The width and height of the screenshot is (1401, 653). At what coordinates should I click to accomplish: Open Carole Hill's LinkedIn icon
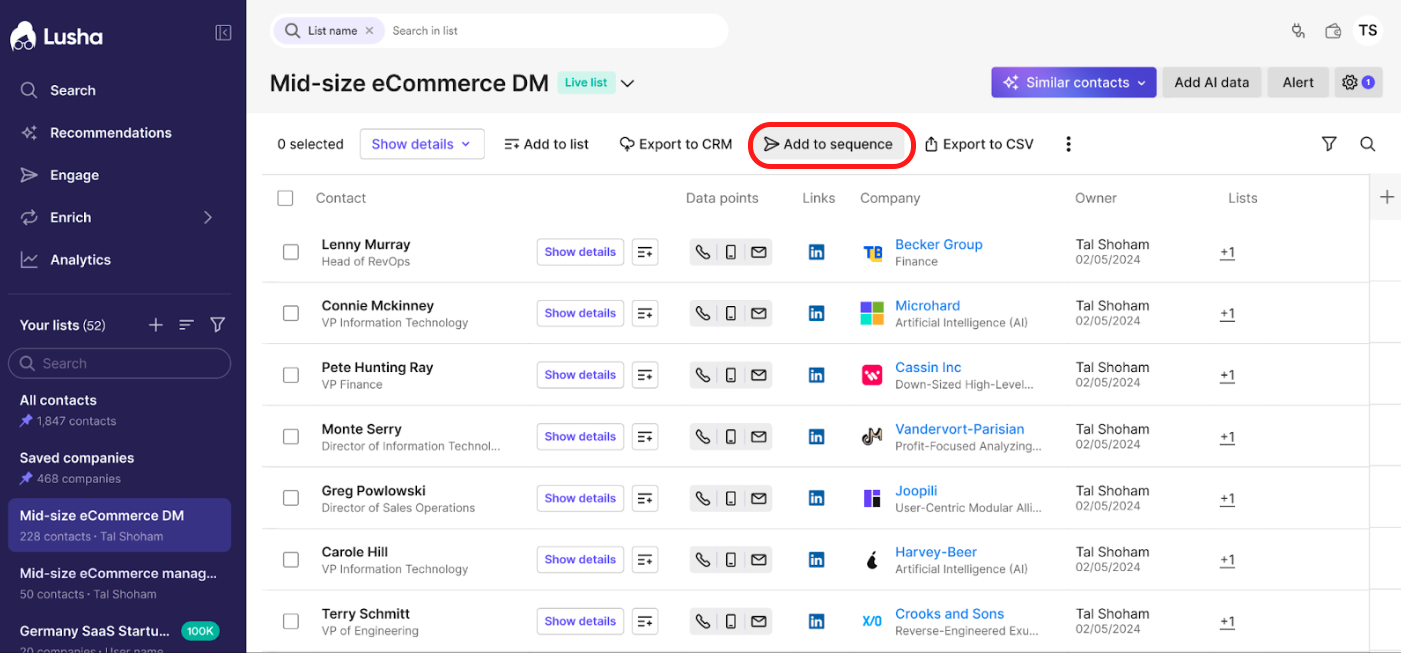click(x=817, y=560)
